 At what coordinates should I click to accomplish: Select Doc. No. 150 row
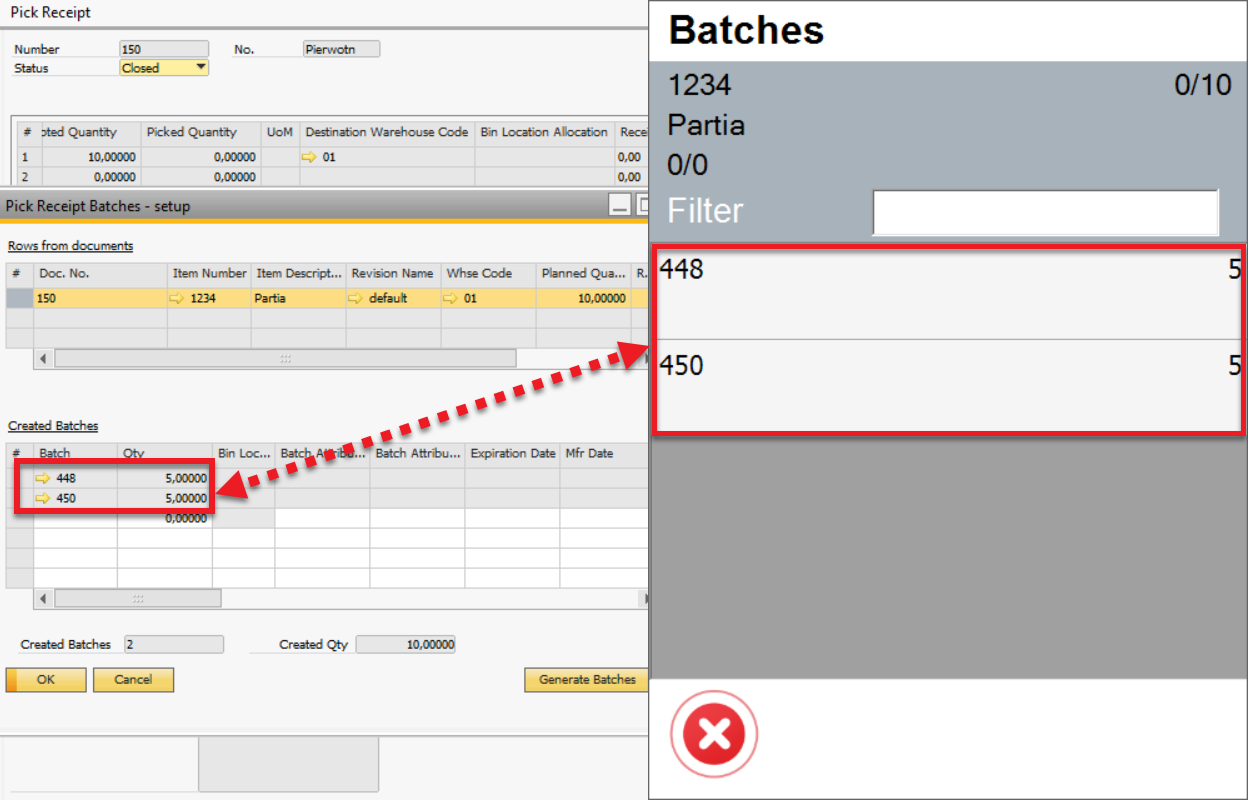[x=100, y=298]
